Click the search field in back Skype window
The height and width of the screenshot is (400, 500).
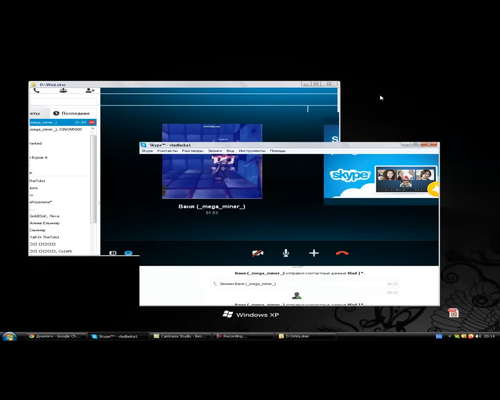click(63, 101)
